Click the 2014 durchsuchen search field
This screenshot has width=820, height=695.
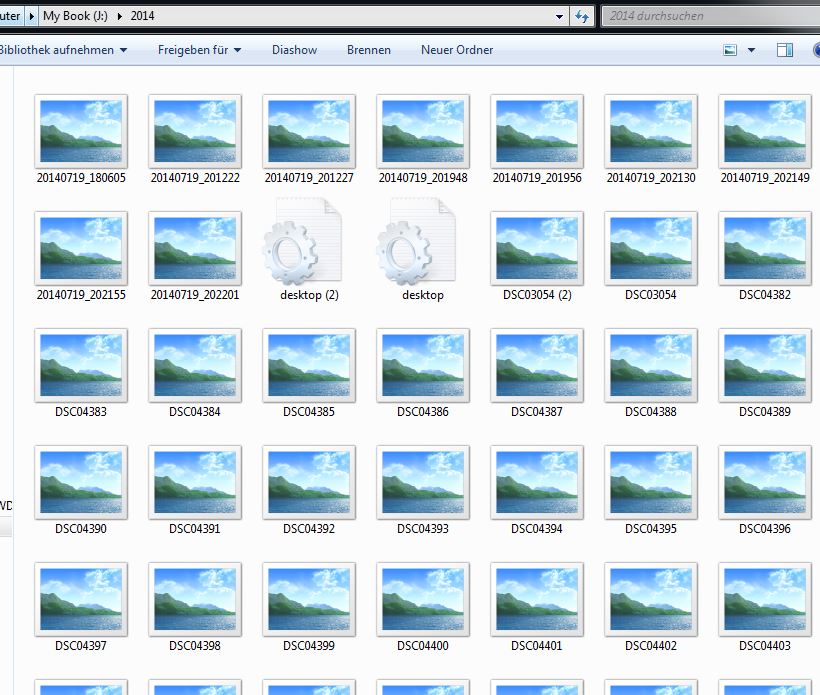[x=711, y=16]
